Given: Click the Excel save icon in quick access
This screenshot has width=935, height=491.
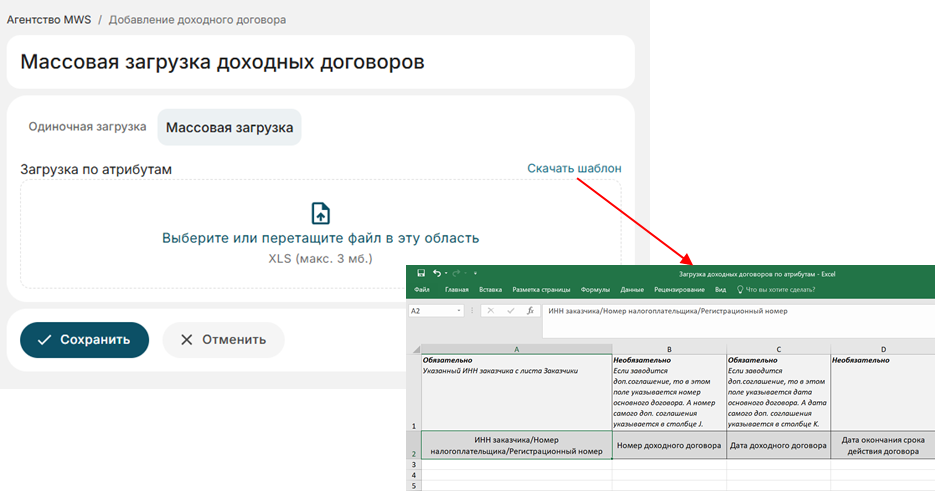Looking at the screenshot, I should pyautogui.click(x=421, y=273).
